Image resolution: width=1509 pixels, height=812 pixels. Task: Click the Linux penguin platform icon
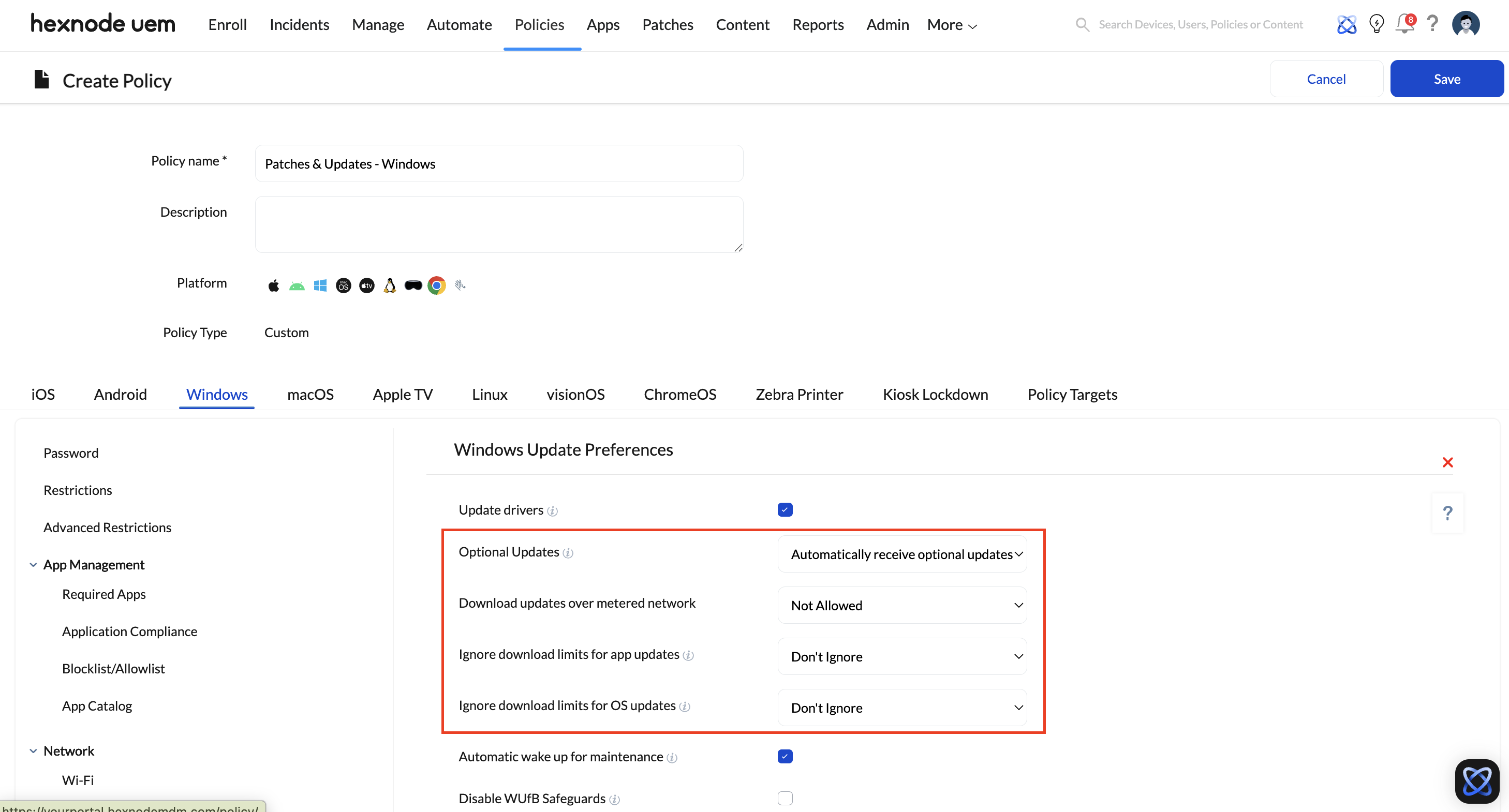tap(390, 285)
